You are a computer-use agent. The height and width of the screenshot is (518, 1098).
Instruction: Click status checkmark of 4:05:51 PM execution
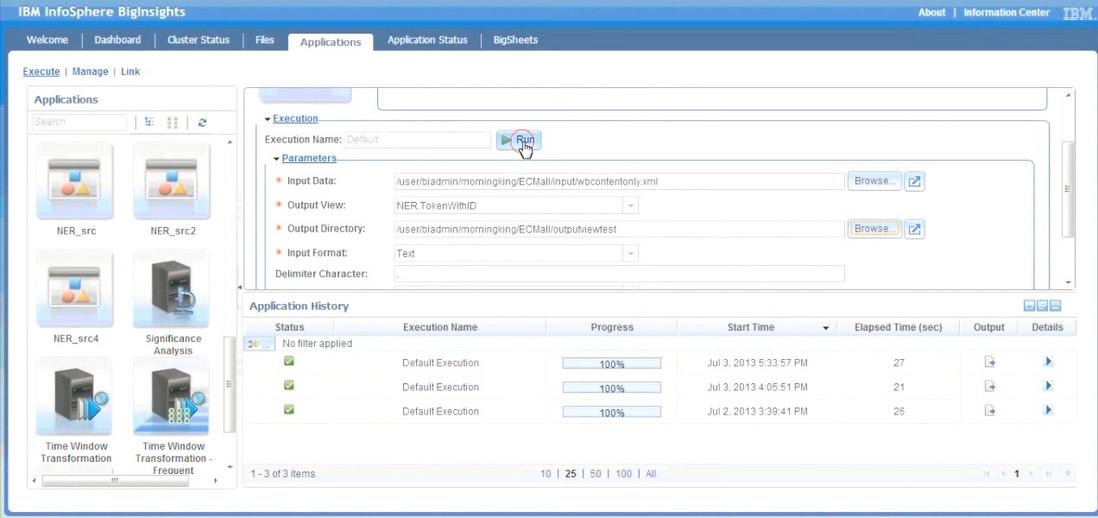(x=289, y=385)
